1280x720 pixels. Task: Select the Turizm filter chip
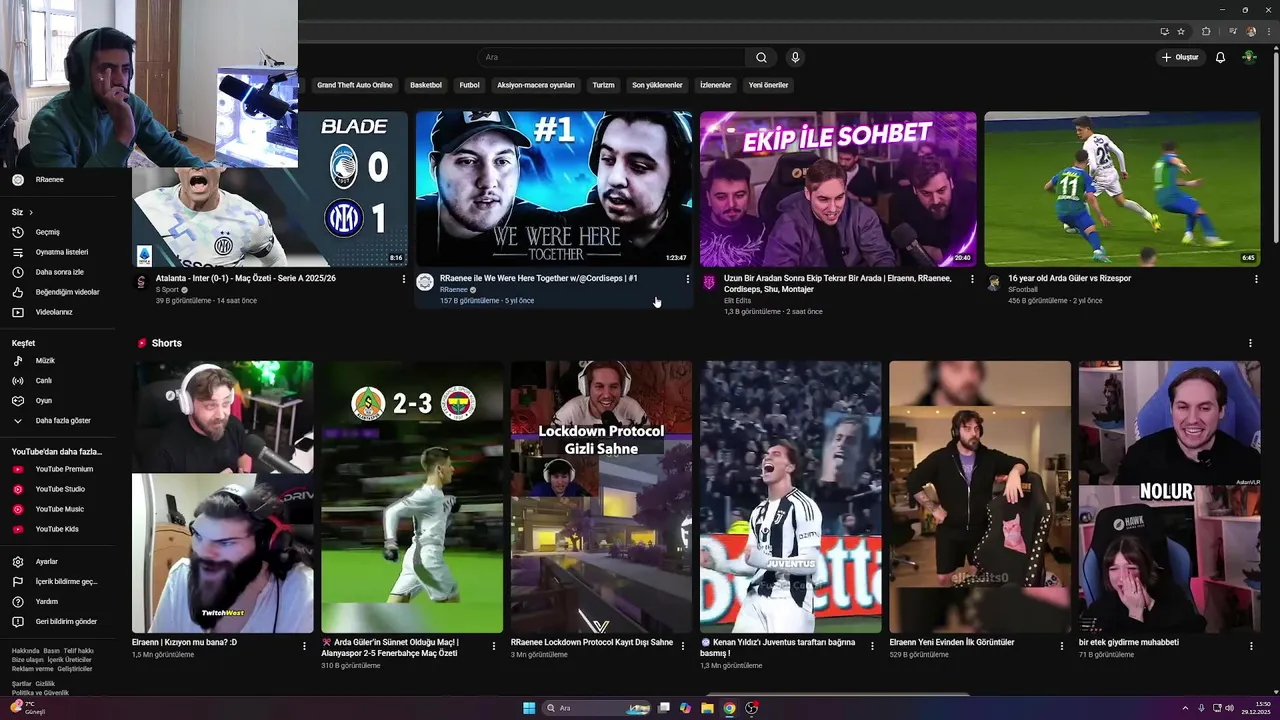603,85
